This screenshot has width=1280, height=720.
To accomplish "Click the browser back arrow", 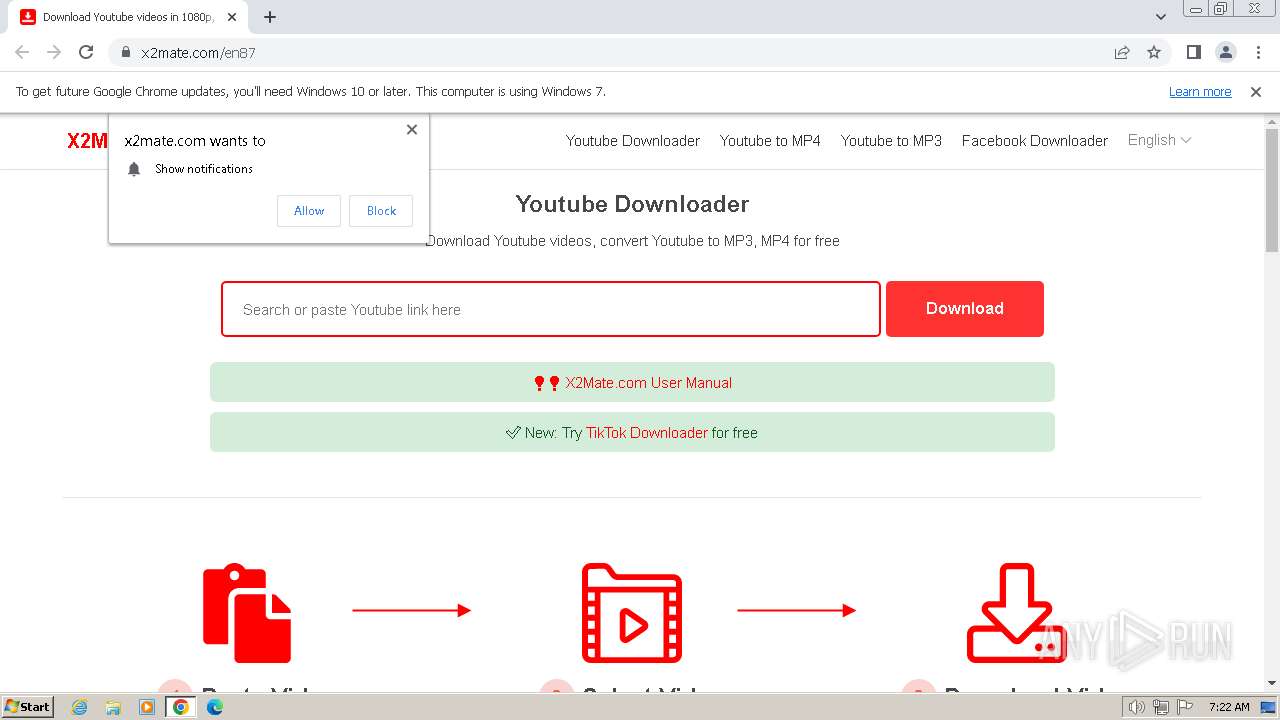I will coord(22,52).
